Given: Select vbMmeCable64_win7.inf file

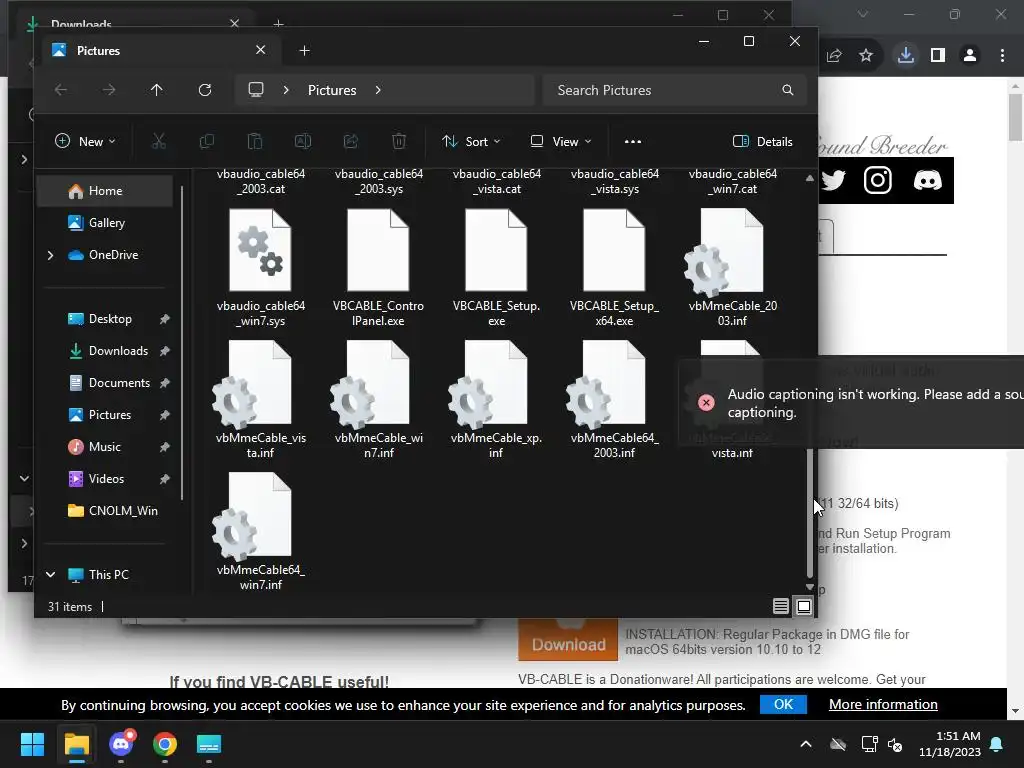Looking at the screenshot, I should coord(260,532).
